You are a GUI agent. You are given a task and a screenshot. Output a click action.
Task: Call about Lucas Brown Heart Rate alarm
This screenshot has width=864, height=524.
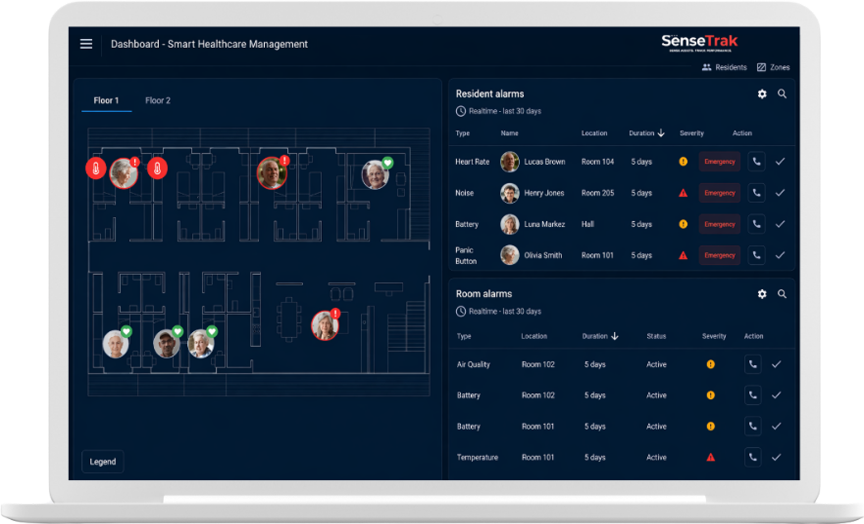coord(757,161)
